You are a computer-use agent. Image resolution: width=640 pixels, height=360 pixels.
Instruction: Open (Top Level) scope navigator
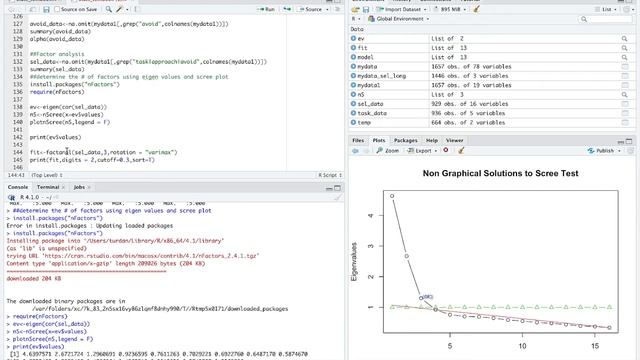click(x=47, y=175)
